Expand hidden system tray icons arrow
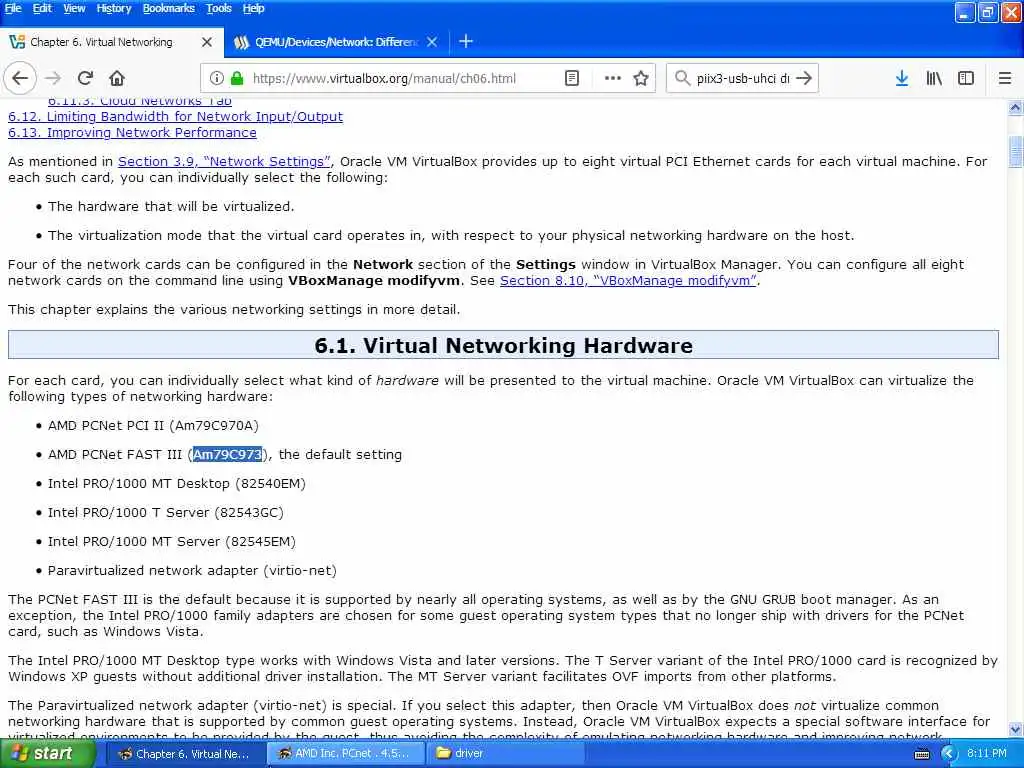 [948, 754]
